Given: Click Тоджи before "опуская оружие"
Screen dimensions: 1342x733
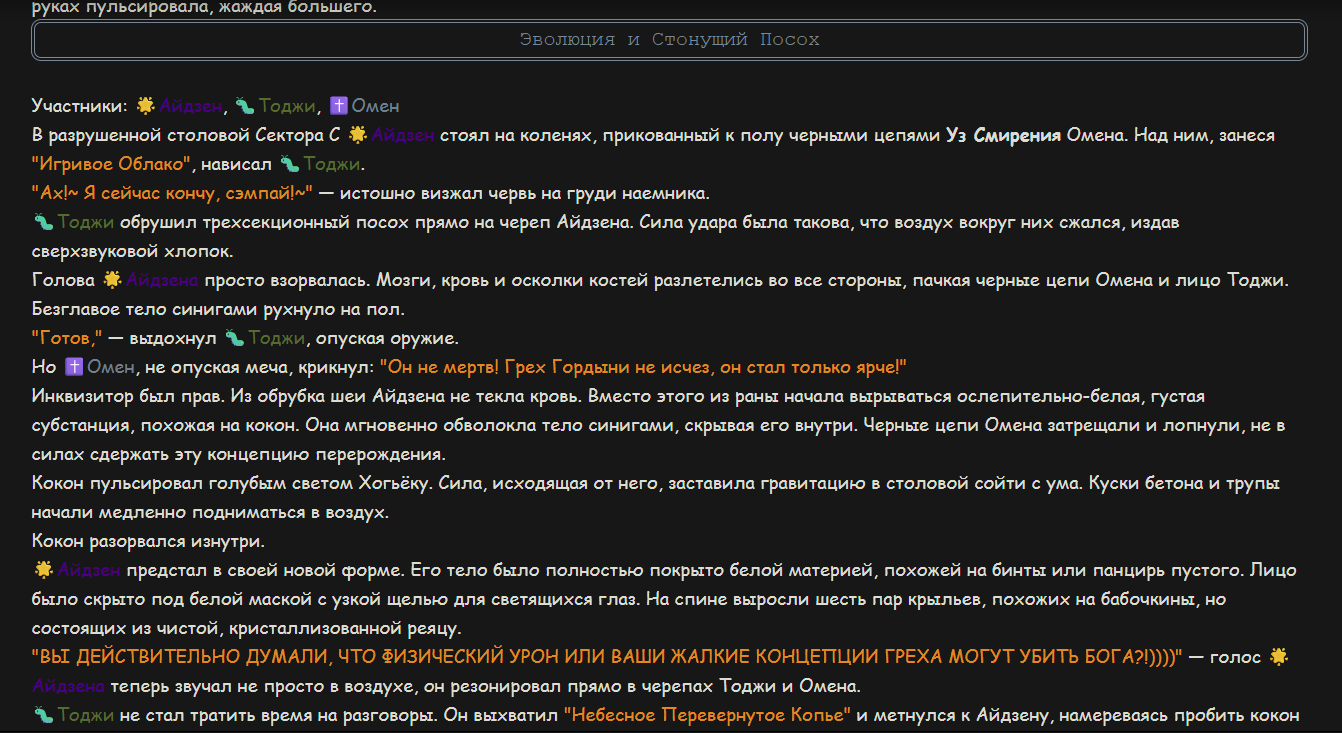Looking at the screenshot, I should coord(276,338).
